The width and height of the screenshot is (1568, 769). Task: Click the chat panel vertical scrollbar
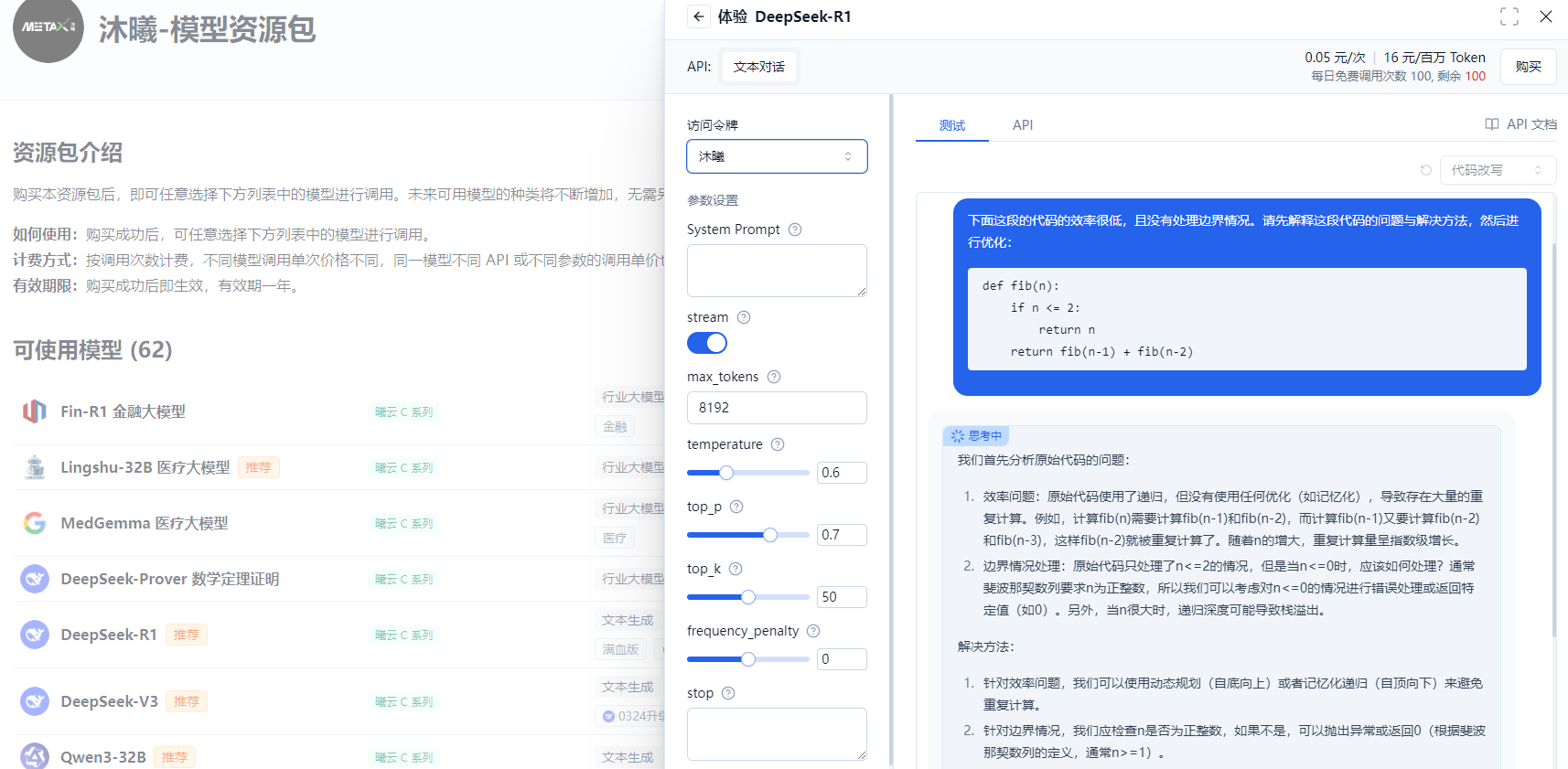1553,439
